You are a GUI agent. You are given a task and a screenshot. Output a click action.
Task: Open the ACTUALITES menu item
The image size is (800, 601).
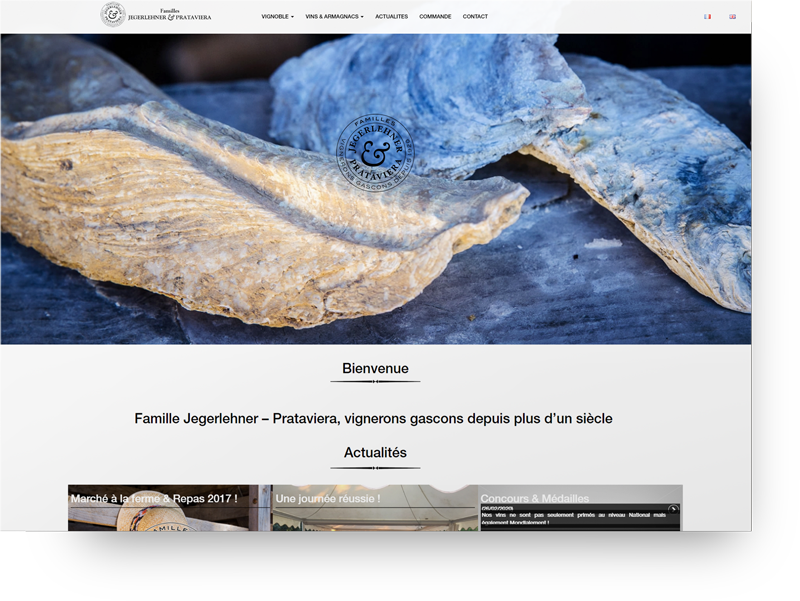click(x=390, y=16)
